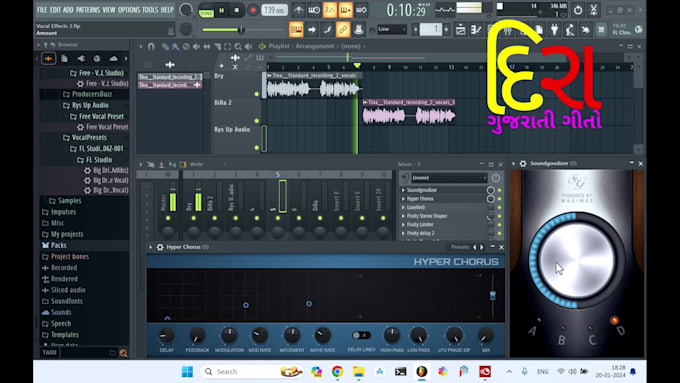Screen dimensions: 680x383
Task: Select the playlist magnet snap icon
Action: [151, 46]
